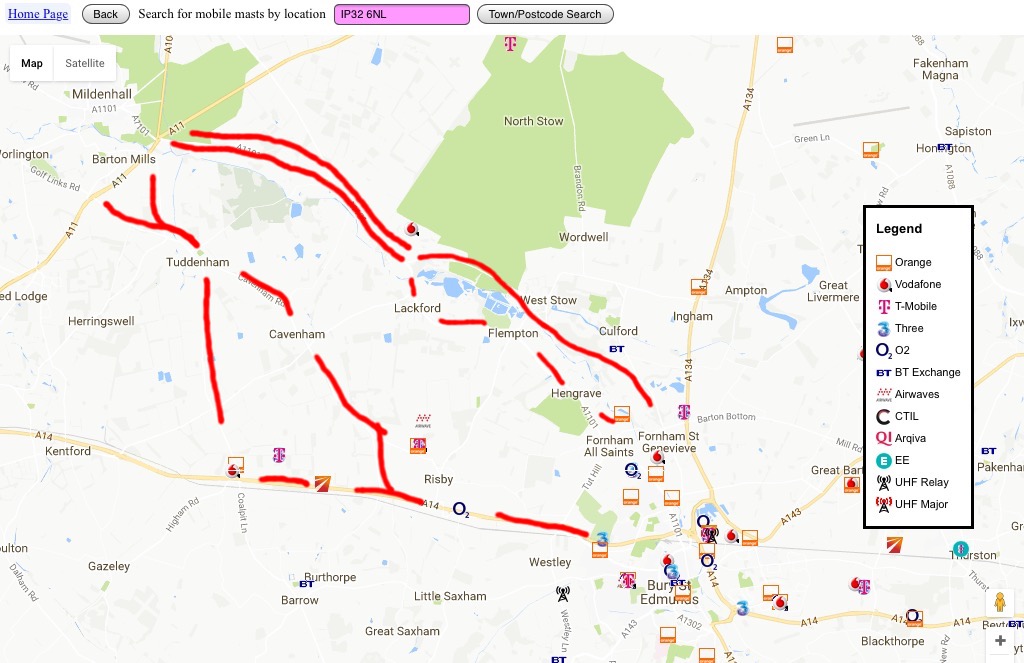Switch to Satellite map view
The image size is (1024, 663).
(x=84, y=63)
